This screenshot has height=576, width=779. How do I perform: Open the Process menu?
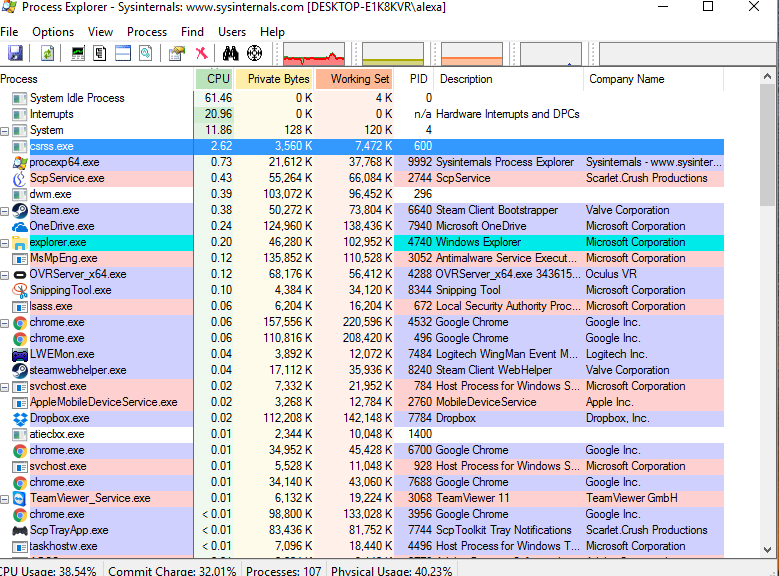pyautogui.click(x=147, y=32)
